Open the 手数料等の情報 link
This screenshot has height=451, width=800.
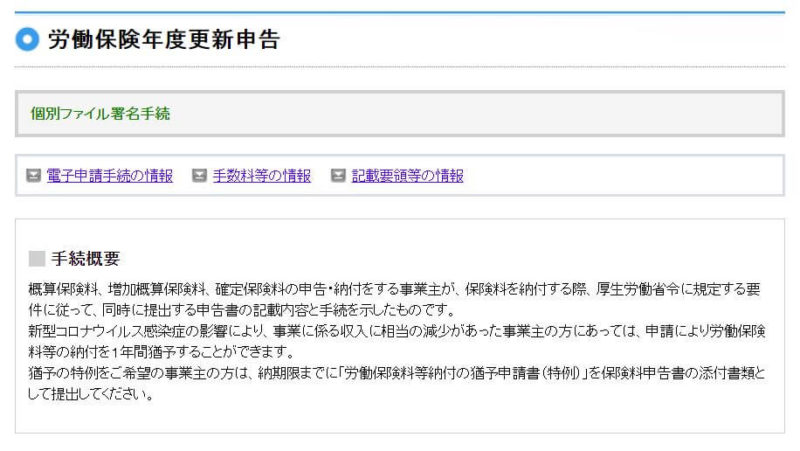pyautogui.click(x=262, y=176)
